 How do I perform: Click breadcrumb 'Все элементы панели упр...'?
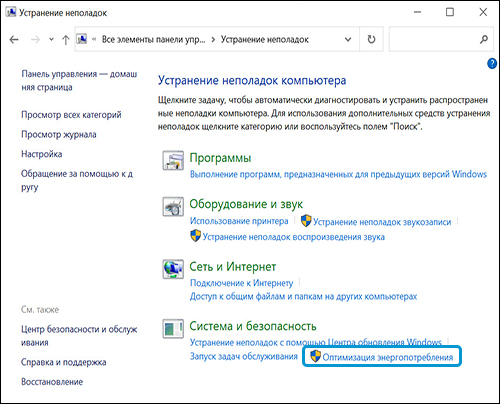153,40
